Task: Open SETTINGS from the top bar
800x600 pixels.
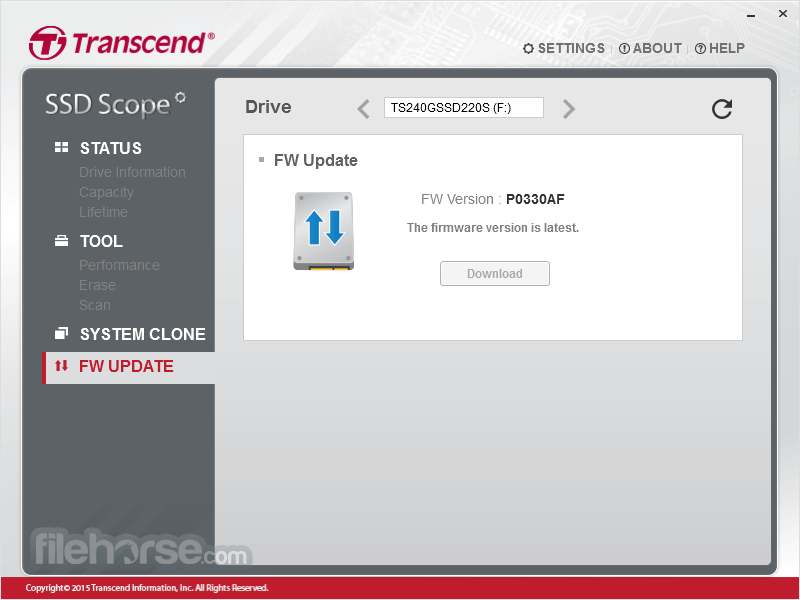Action: point(564,48)
